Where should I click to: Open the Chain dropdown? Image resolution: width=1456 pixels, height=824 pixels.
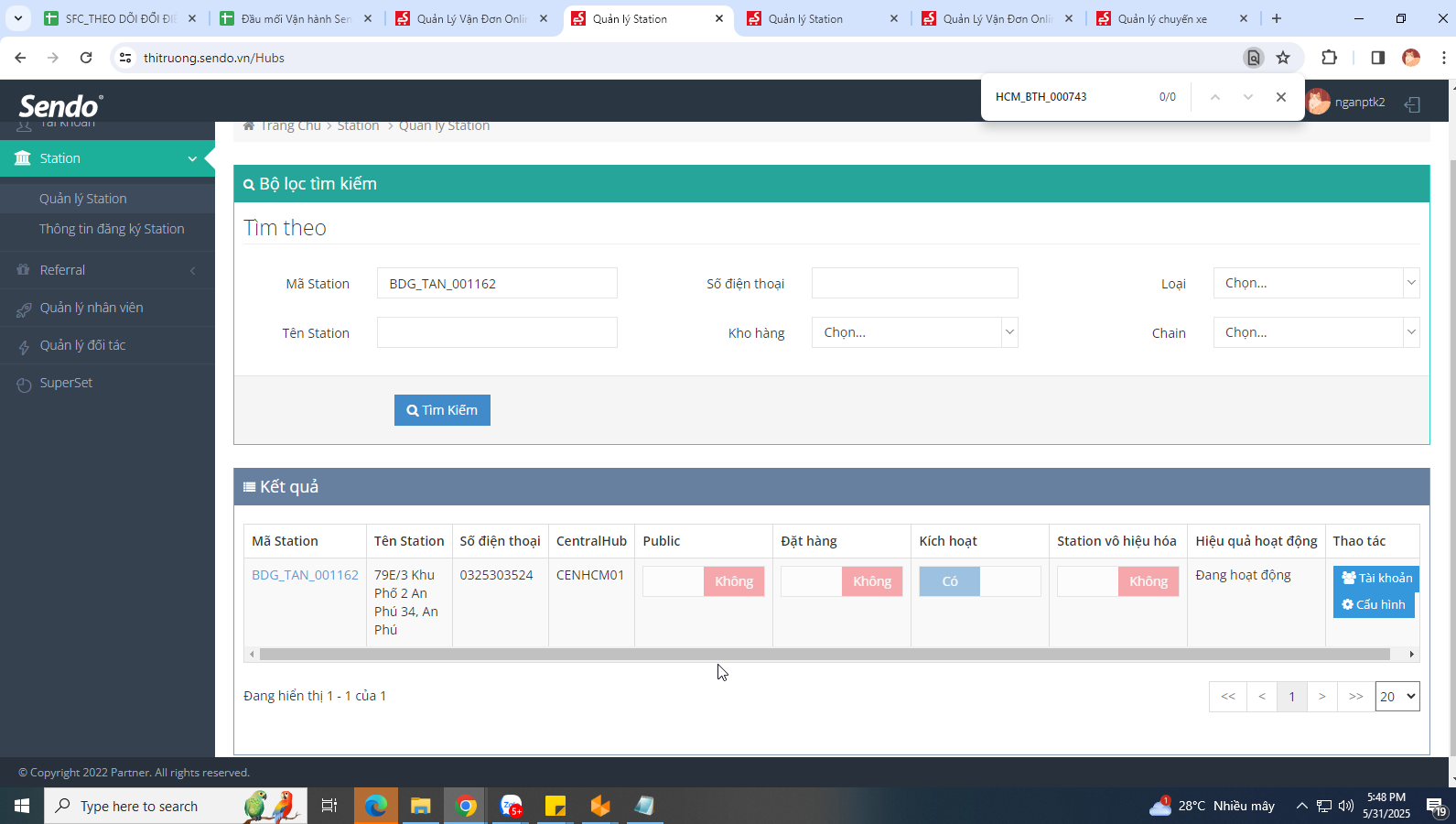click(x=1316, y=332)
